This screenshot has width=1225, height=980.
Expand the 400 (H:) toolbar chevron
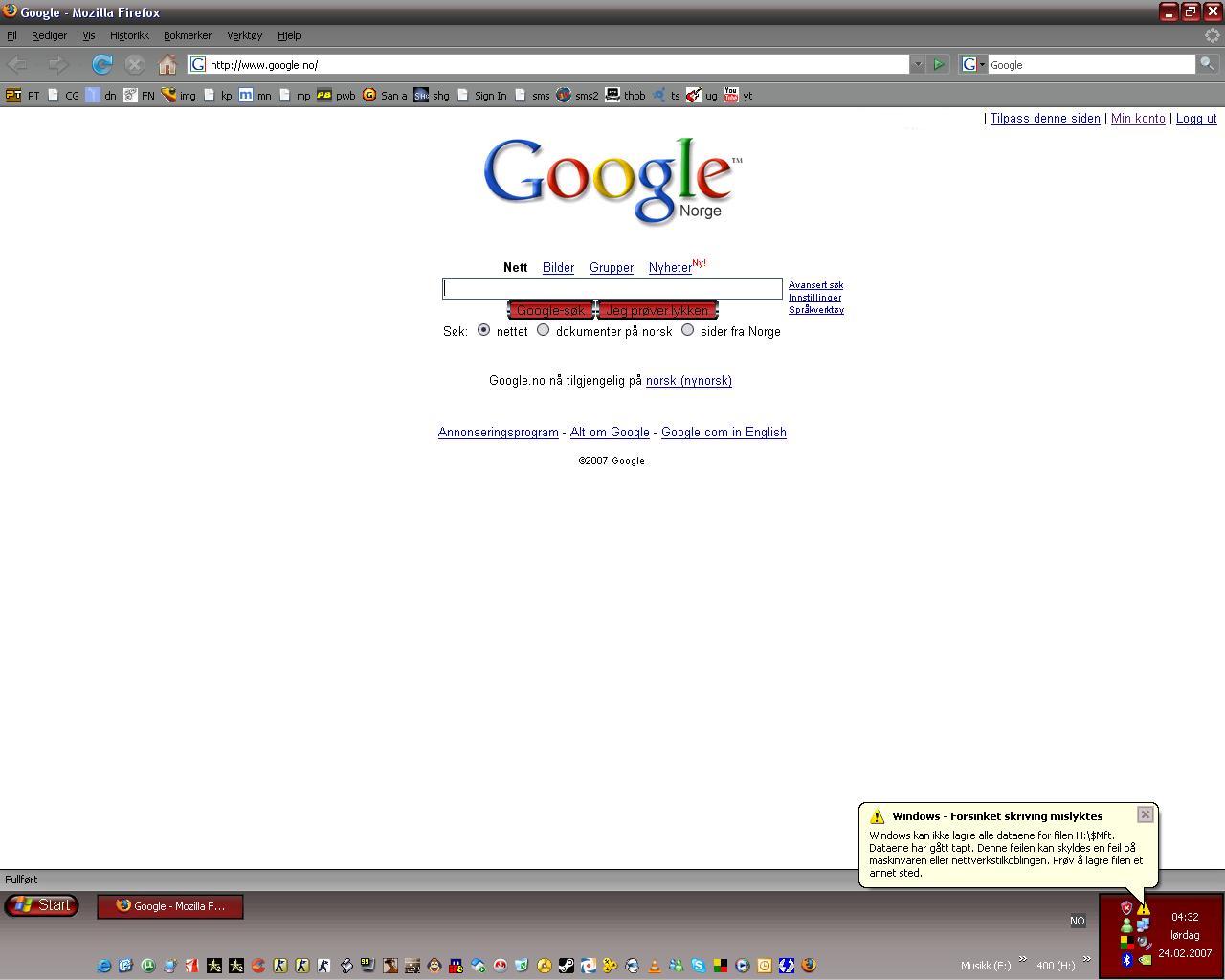click(1086, 959)
